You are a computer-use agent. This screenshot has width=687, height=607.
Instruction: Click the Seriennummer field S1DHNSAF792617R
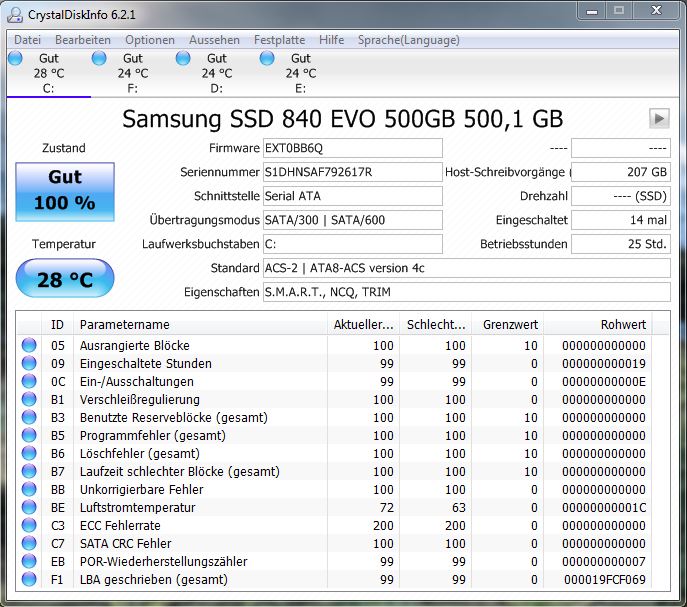[x=353, y=172]
